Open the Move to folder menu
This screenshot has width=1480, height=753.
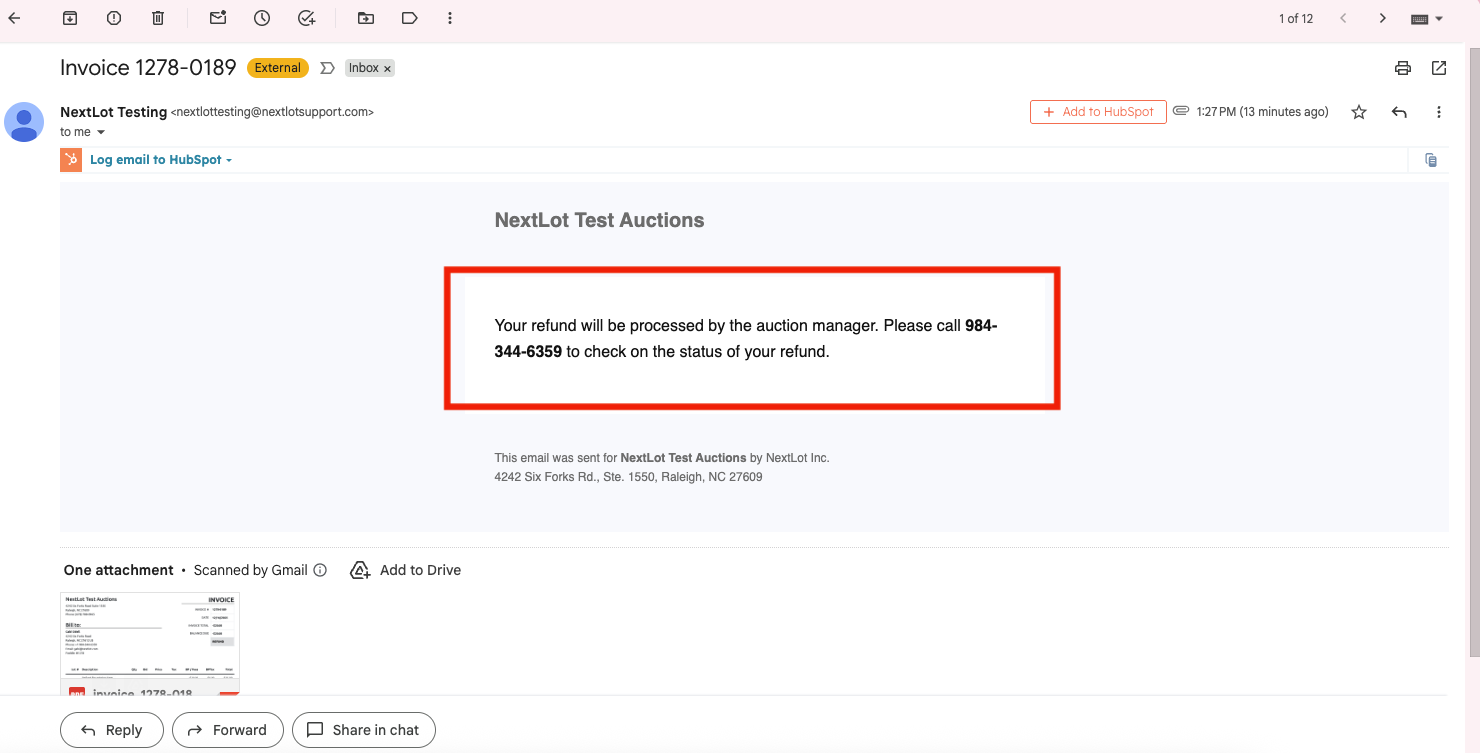366,18
